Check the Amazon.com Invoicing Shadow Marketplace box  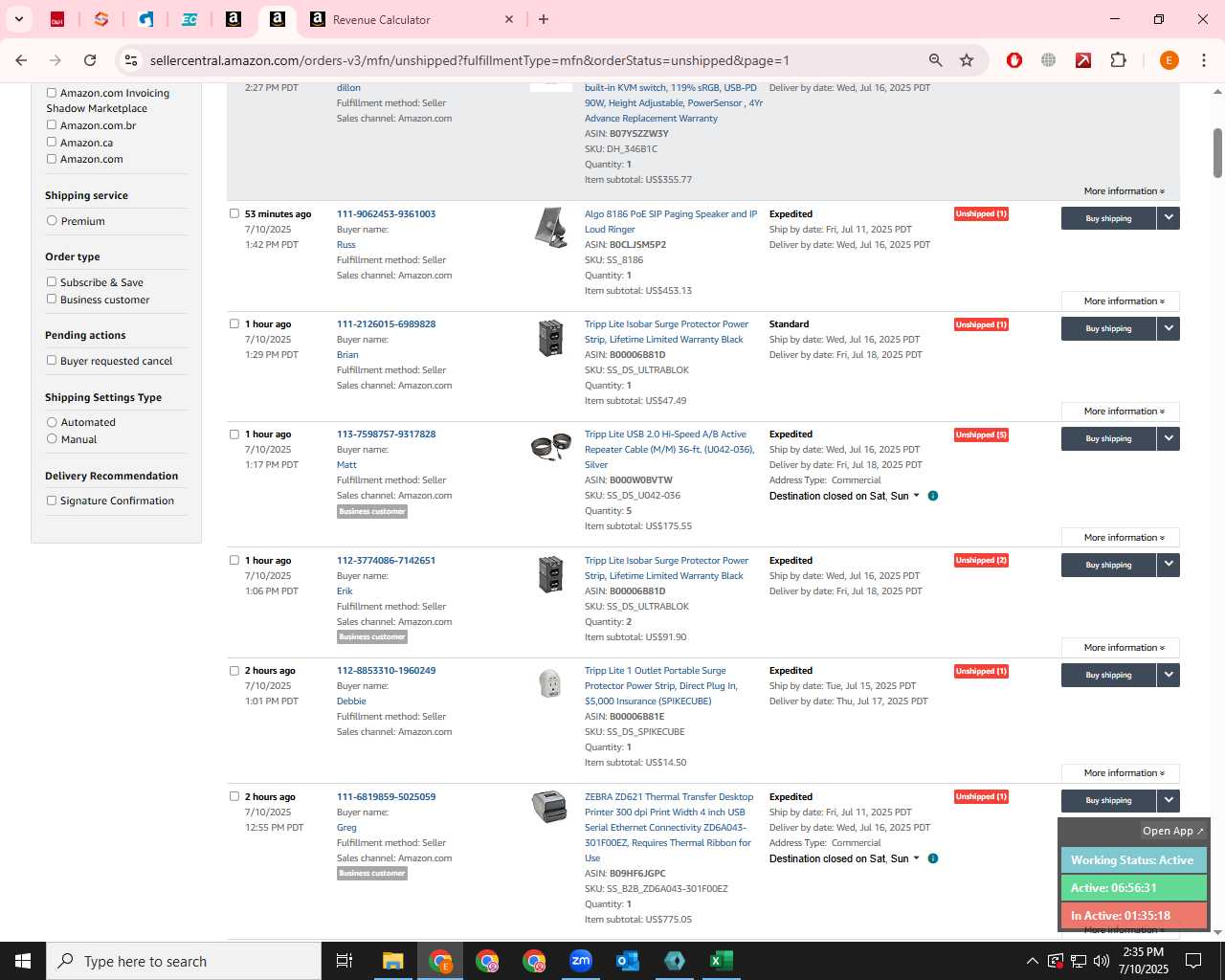click(x=52, y=93)
